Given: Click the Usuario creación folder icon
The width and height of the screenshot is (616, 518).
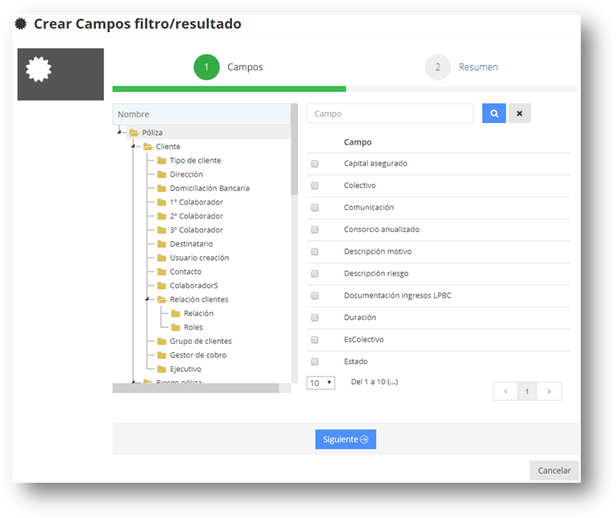Looking at the screenshot, I should 161,258.
